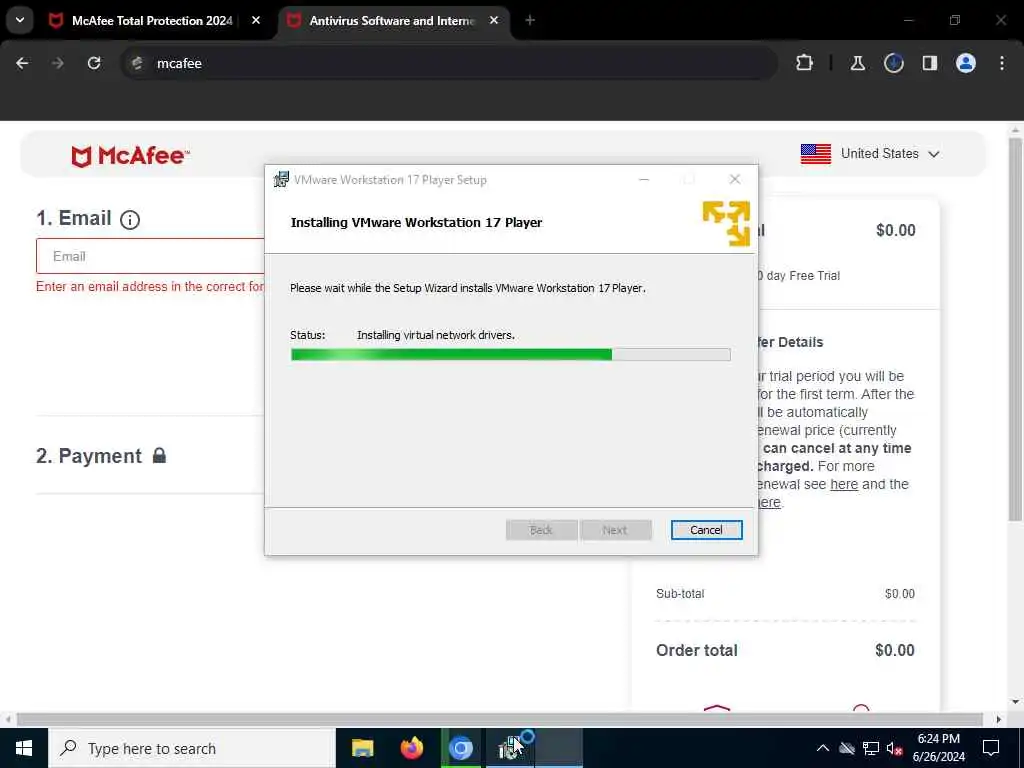Click the mcafee address bar
The width and height of the screenshot is (1024, 768).
451,63
